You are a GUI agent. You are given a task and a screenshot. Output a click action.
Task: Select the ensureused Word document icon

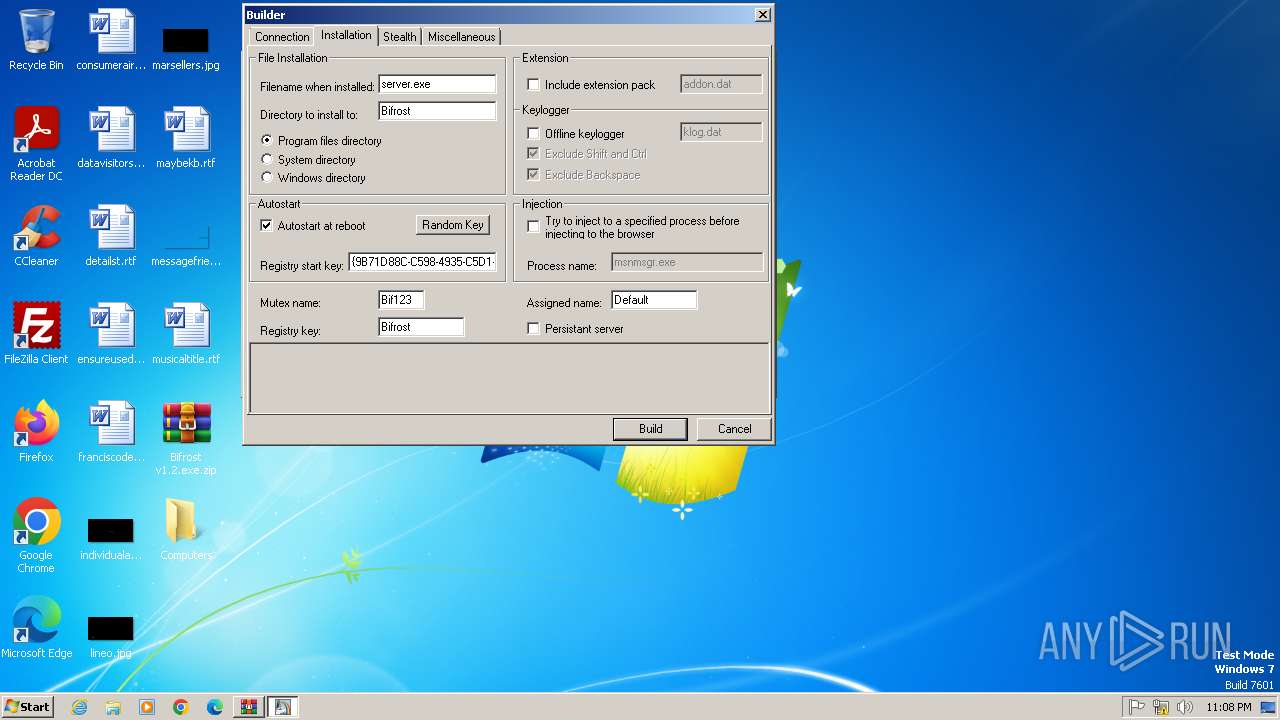tap(111, 334)
